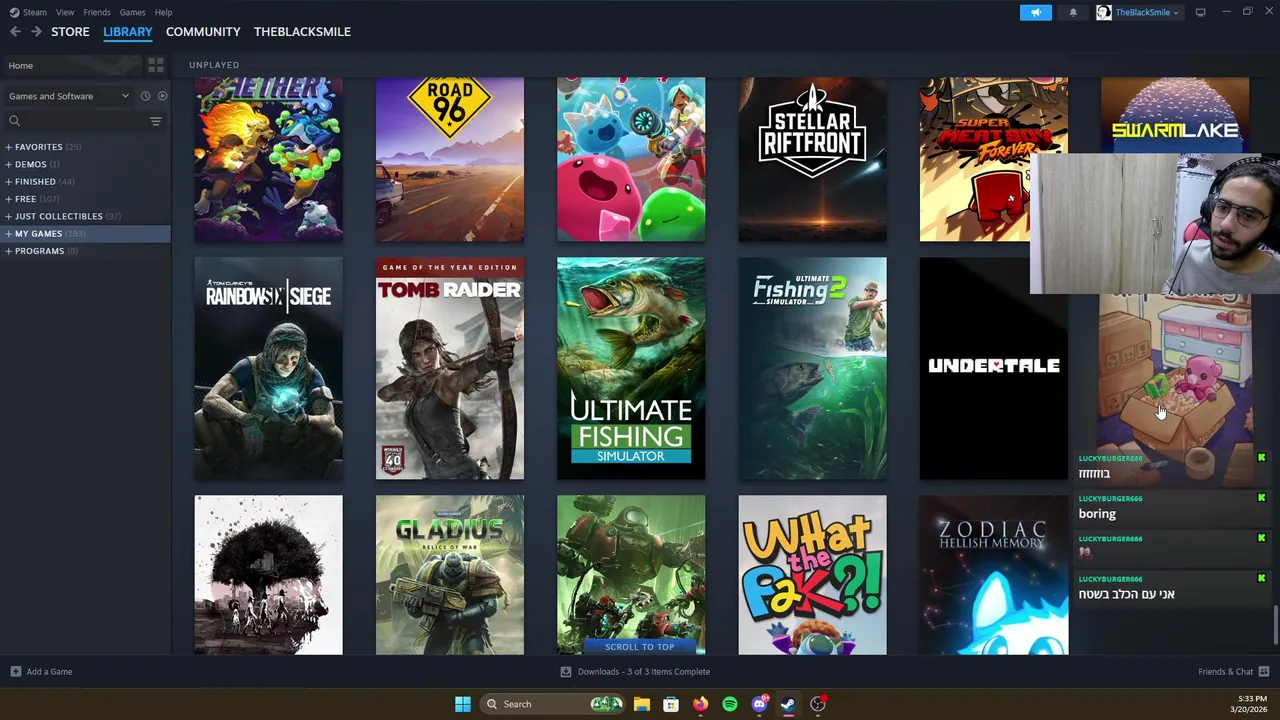Image resolution: width=1280 pixels, height=720 pixels.
Task: Select Tomb Raider GOTY cover
Action: point(450,368)
